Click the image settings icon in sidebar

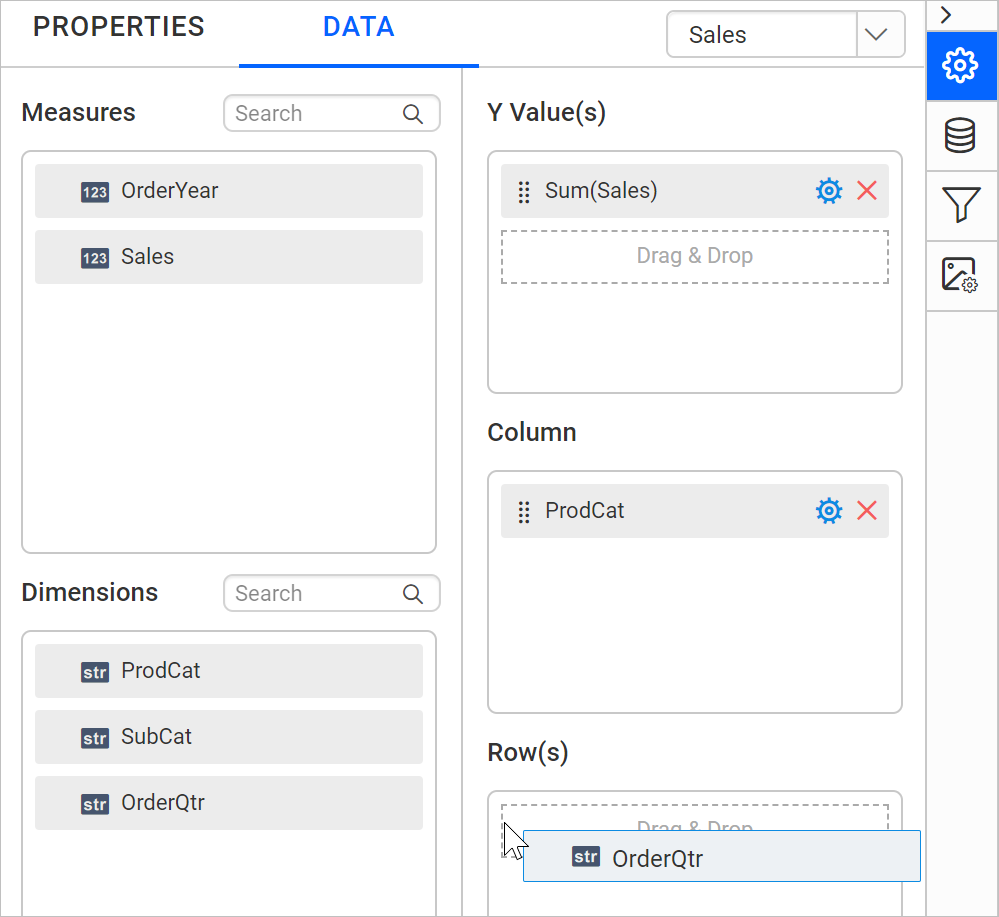pyautogui.click(x=960, y=274)
